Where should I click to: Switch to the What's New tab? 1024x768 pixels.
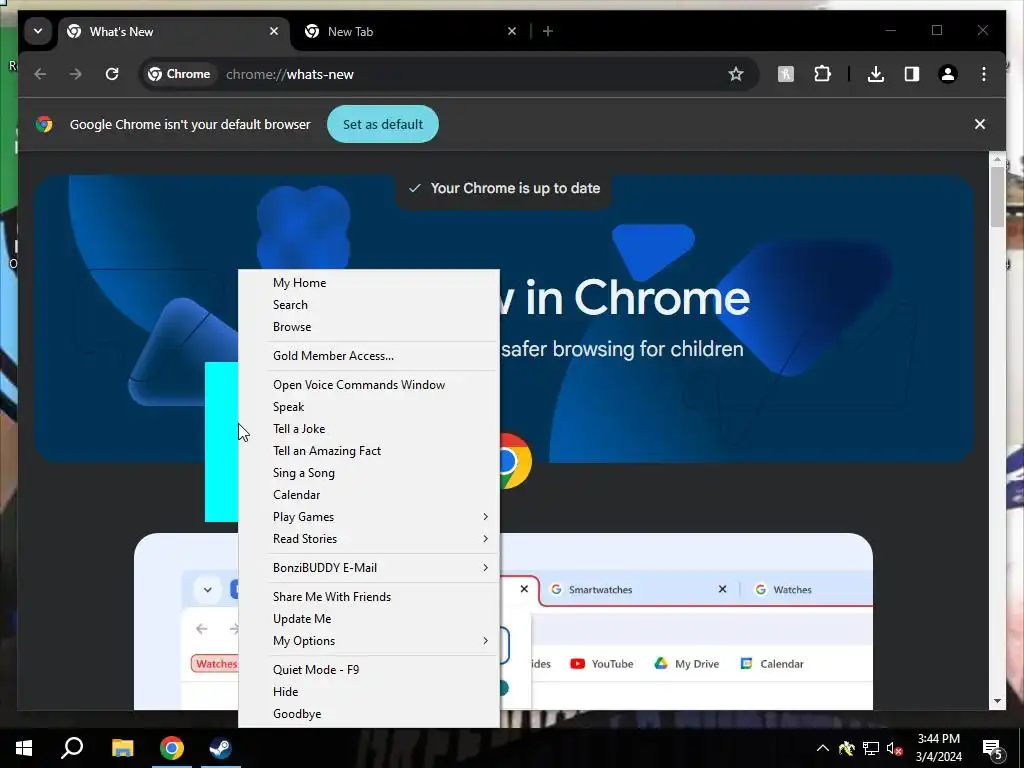coord(174,31)
